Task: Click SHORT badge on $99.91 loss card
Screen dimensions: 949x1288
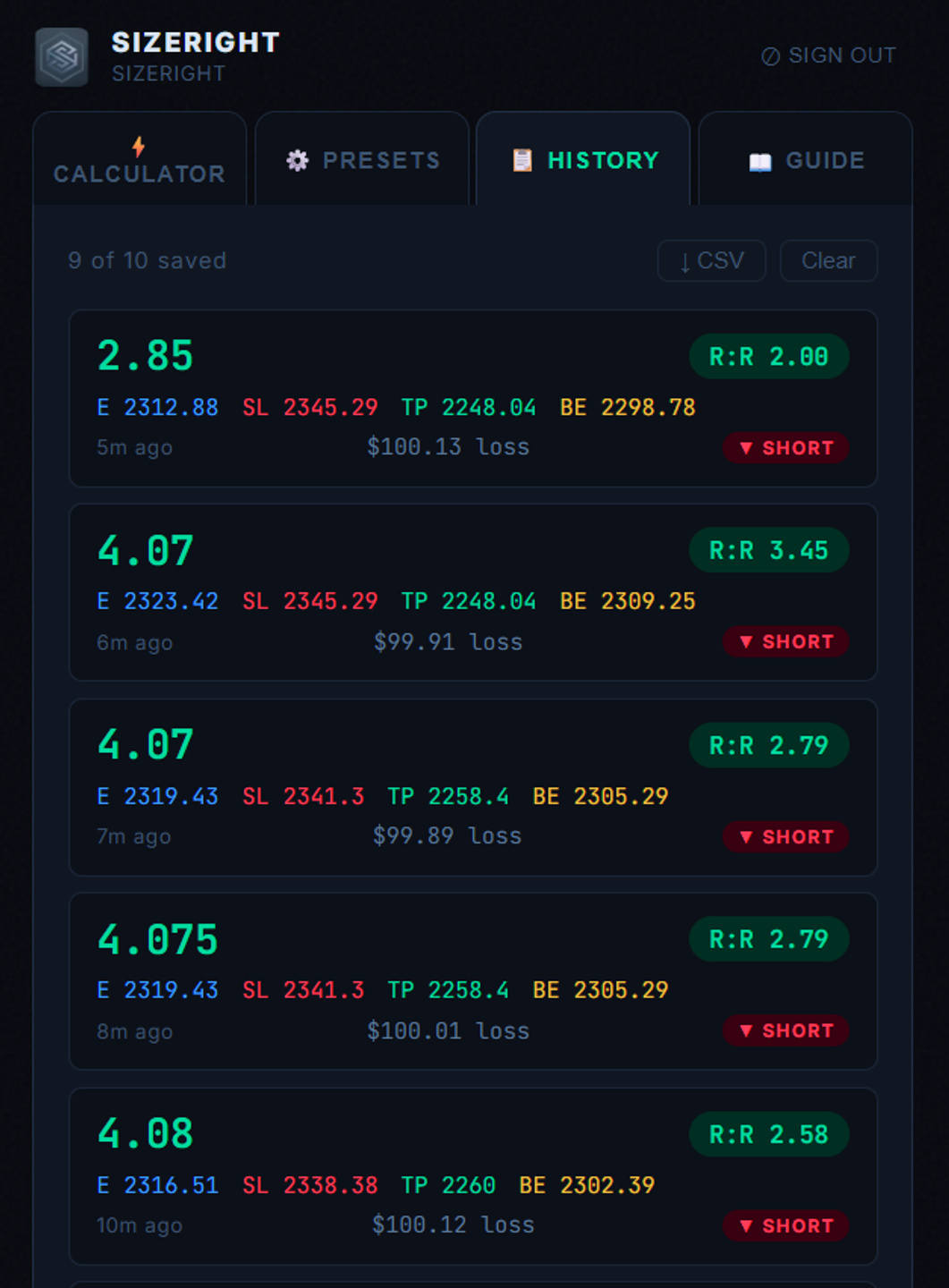Action: 786,641
